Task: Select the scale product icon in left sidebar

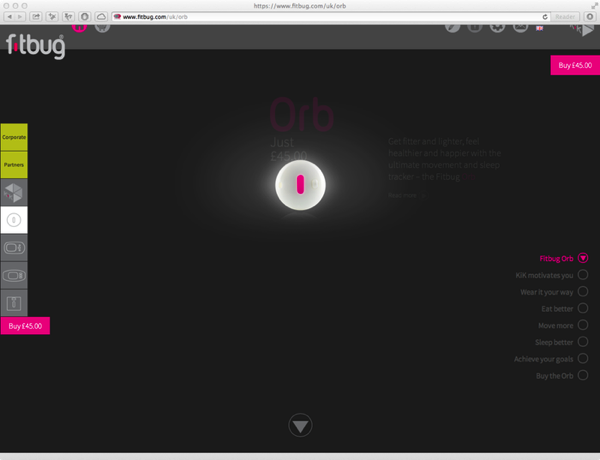Action: pos(14,303)
